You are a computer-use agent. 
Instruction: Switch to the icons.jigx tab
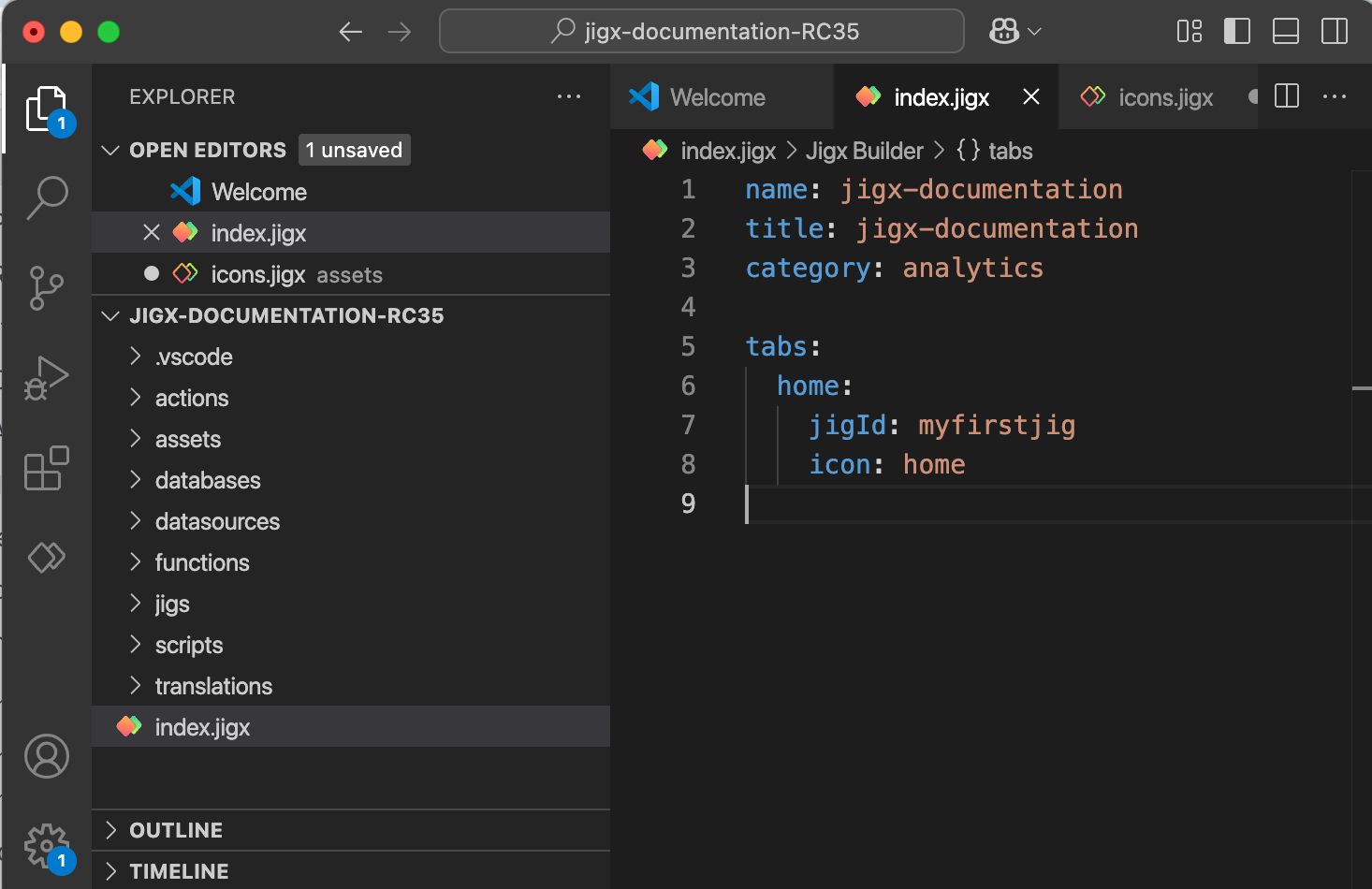(1165, 97)
